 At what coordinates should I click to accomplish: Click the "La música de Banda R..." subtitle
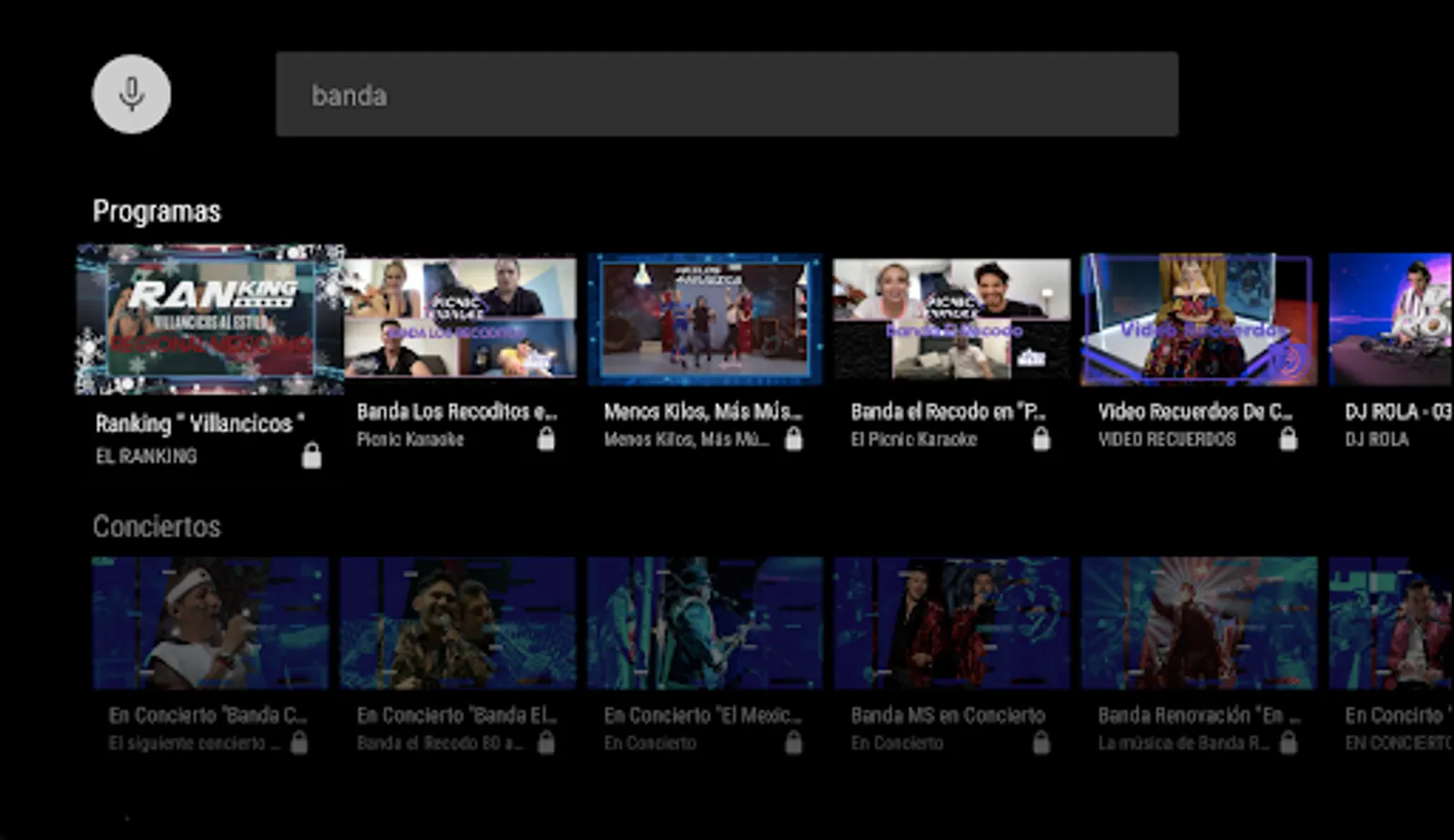[x=1183, y=743]
